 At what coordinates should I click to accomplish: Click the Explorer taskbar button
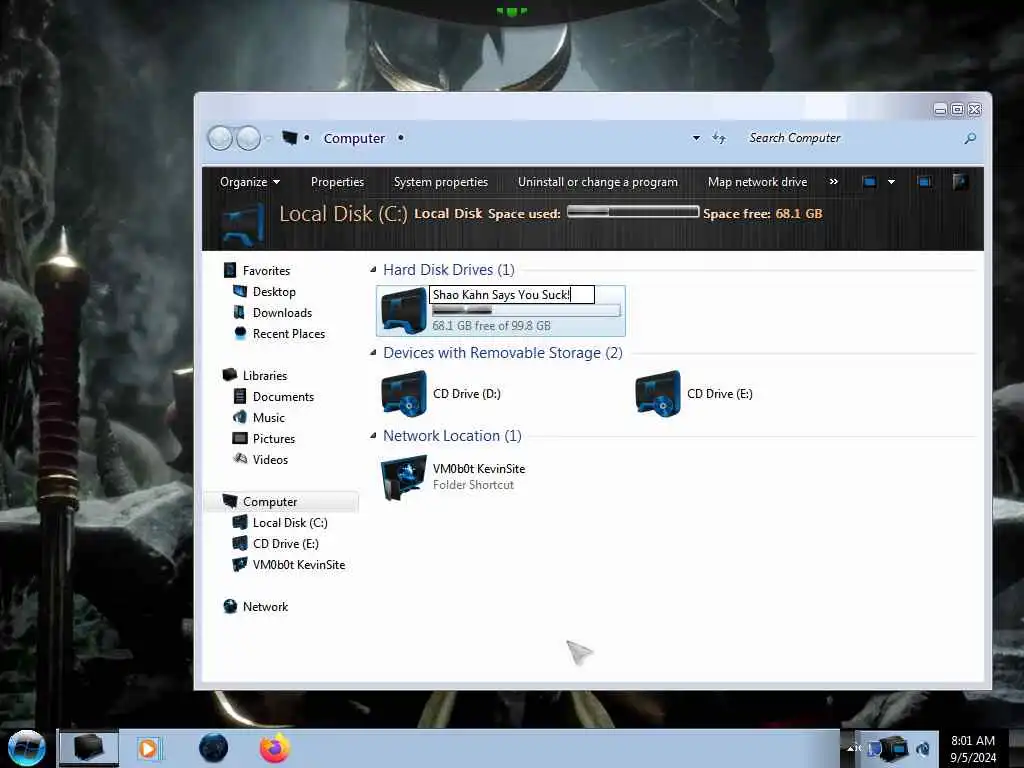[x=89, y=748]
